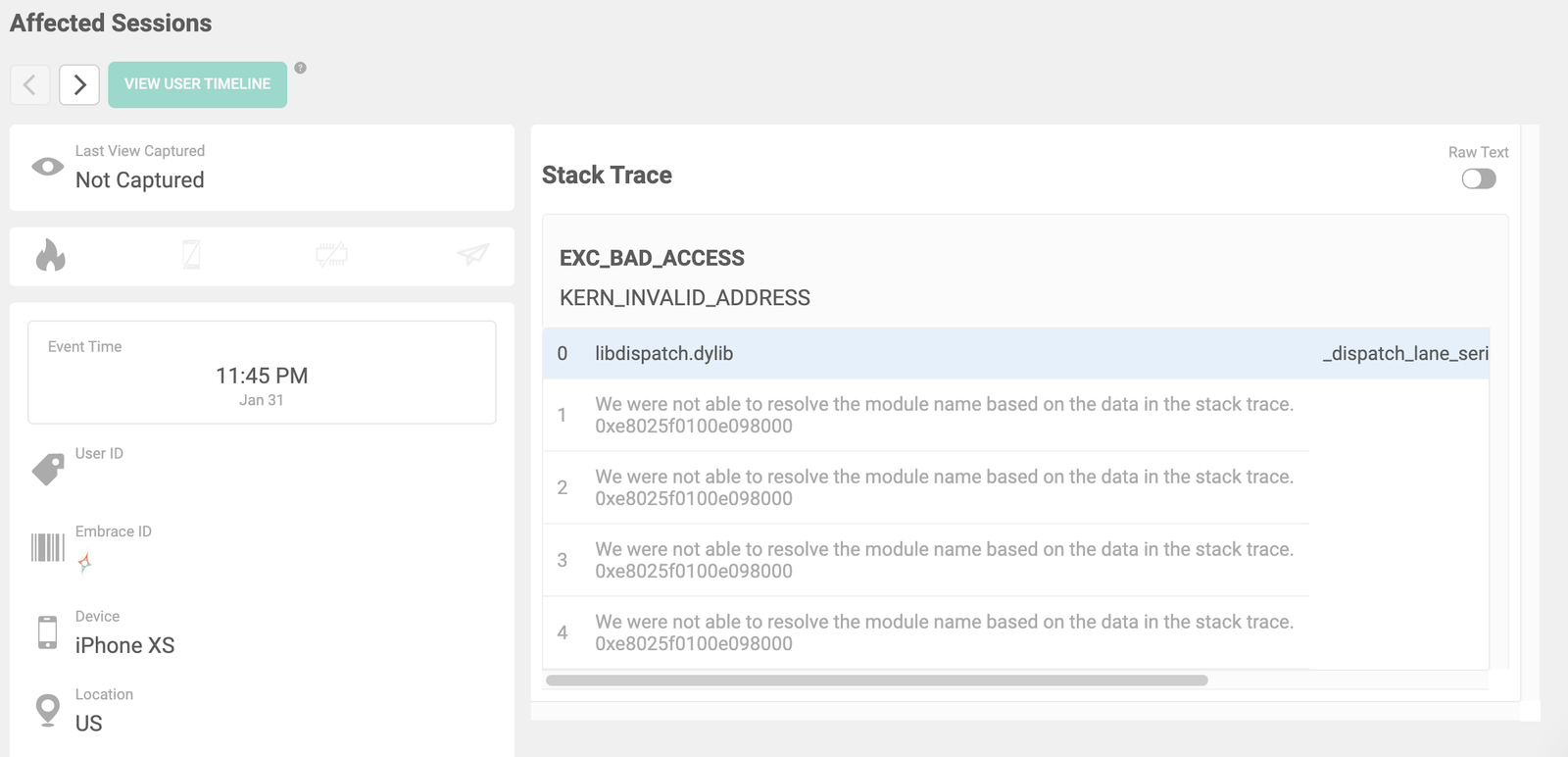The height and width of the screenshot is (757, 1568).
Task: Select unresolved stack frame row 3
Action: point(926,560)
